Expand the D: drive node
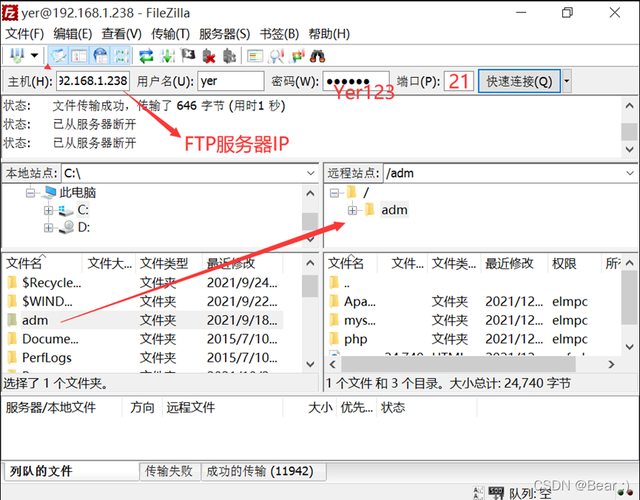640x500 pixels. 49,227
